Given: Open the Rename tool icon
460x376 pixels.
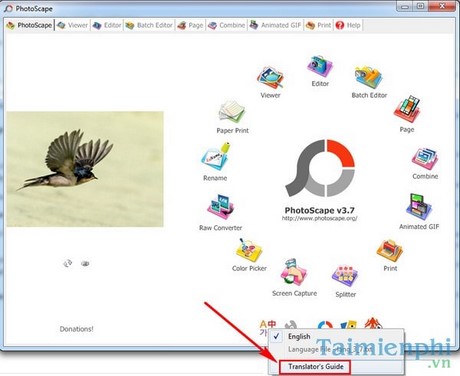Looking at the screenshot, I should pyautogui.click(x=216, y=157).
